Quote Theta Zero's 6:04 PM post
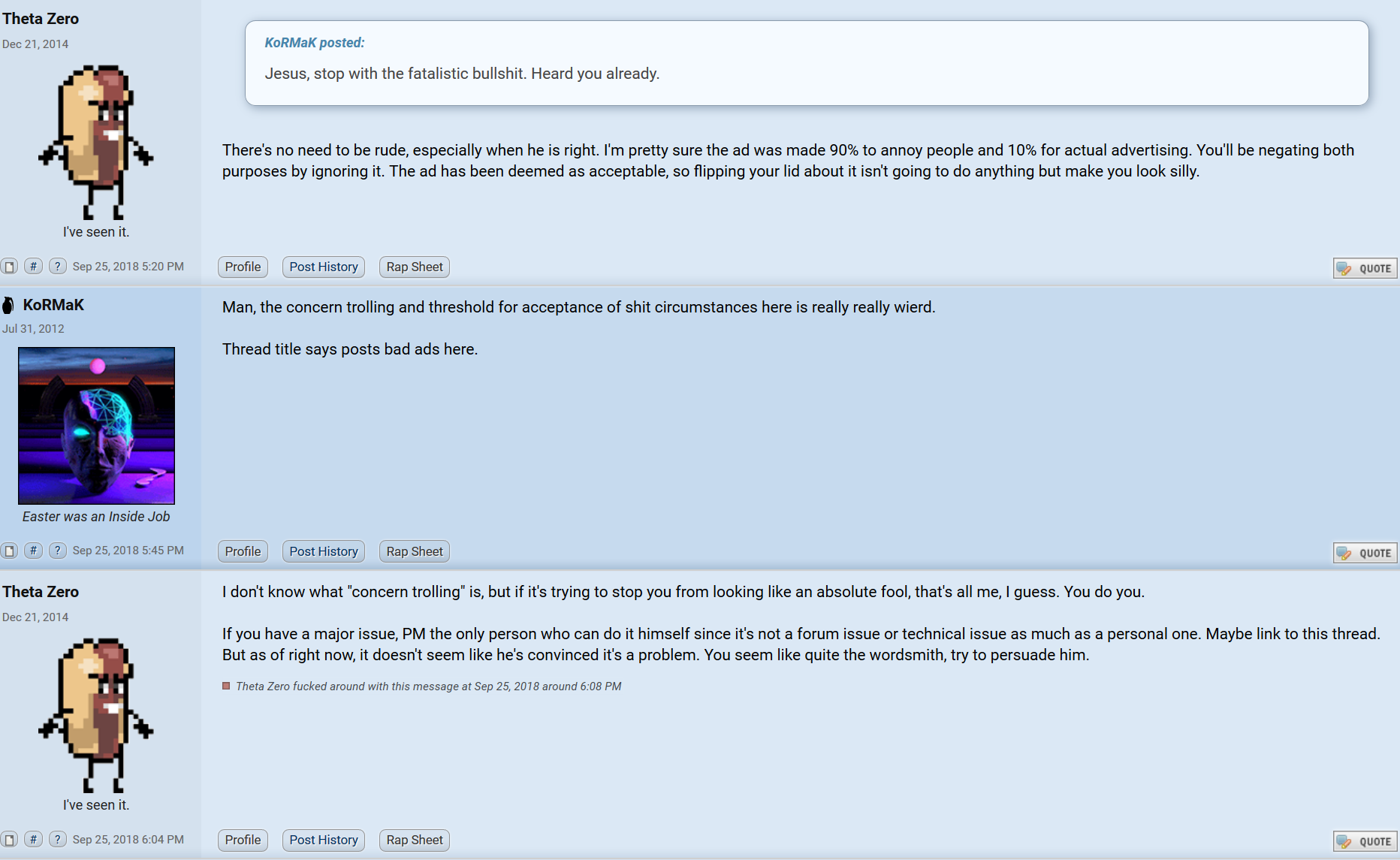Image resolution: width=1400 pixels, height=860 pixels. point(1365,841)
